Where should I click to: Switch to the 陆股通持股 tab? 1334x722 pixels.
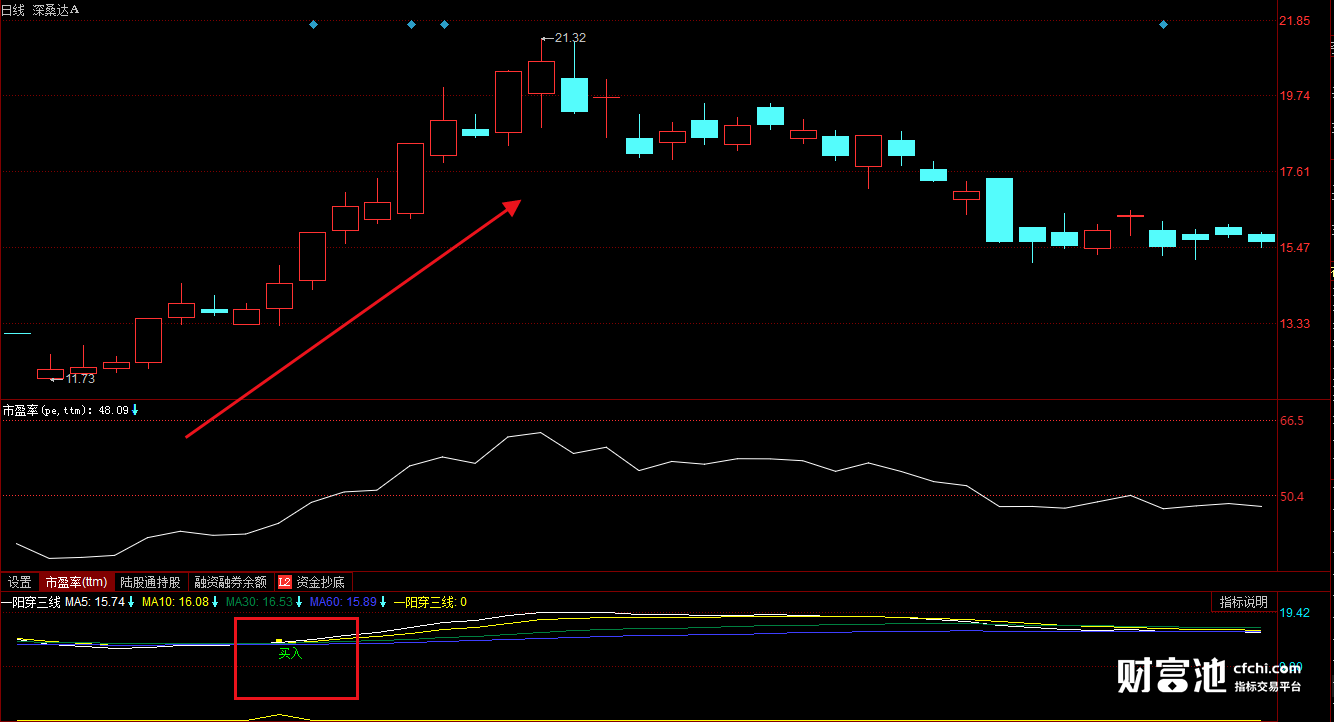[x=151, y=581]
